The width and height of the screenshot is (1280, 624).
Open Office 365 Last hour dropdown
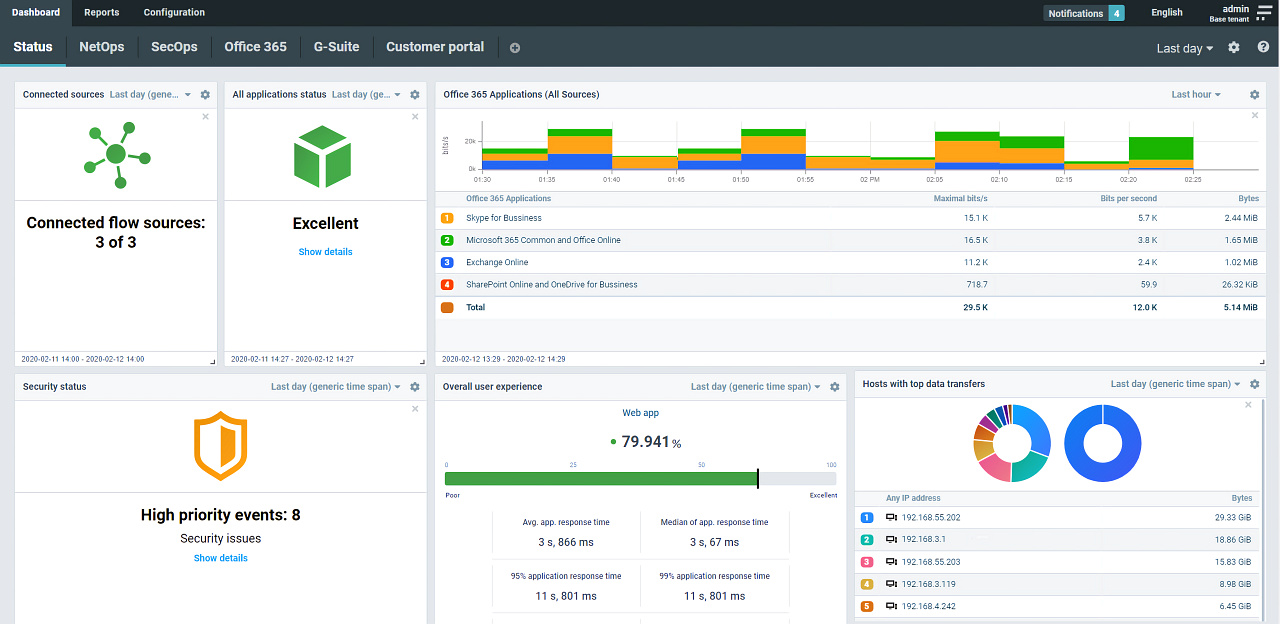point(1196,95)
